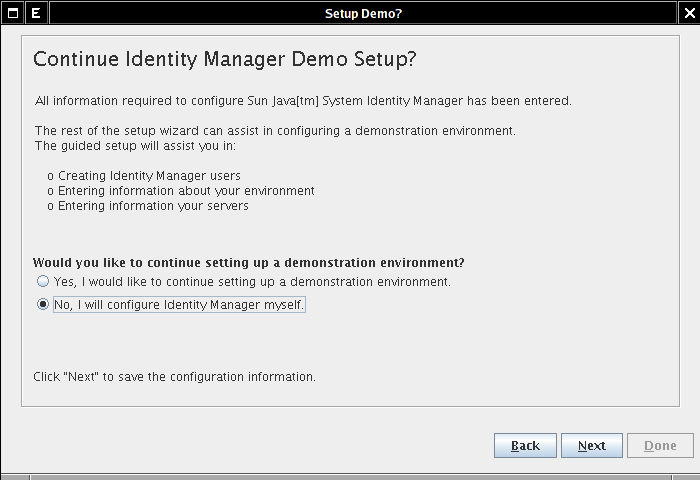
Task: Click the "All information required" paragraph
Action: 303,101
